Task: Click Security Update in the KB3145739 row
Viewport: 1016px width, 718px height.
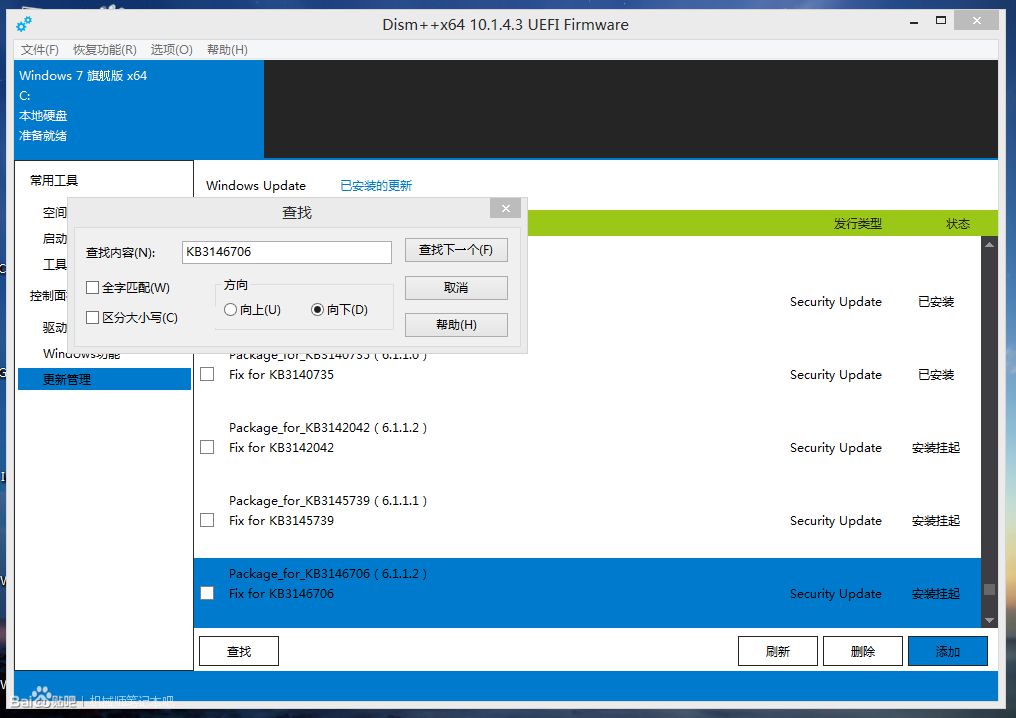Action: pos(836,521)
